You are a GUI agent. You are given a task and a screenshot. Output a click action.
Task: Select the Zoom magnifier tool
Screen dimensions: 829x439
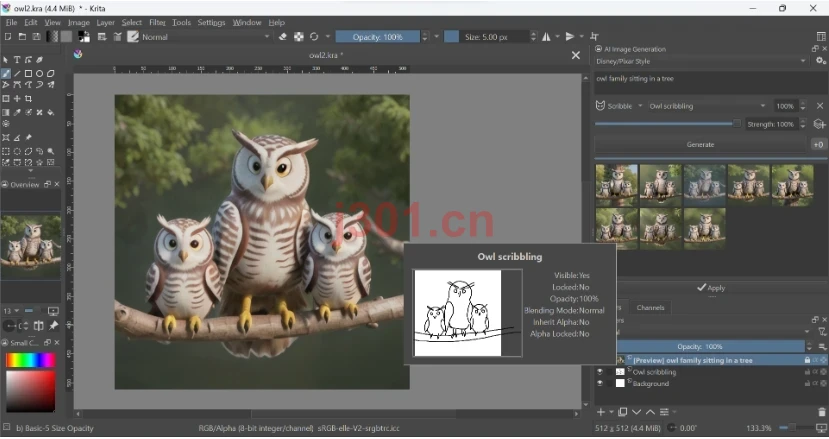pyautogui.click(x=51, y=151)
